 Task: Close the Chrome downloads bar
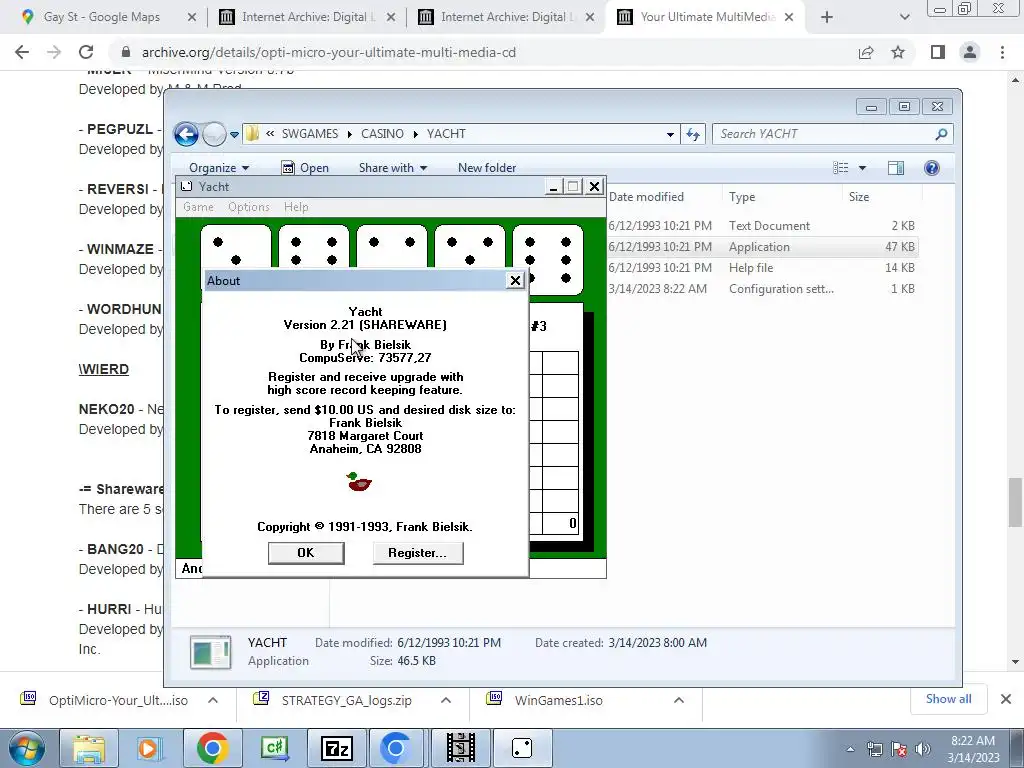click(1006, 699)
